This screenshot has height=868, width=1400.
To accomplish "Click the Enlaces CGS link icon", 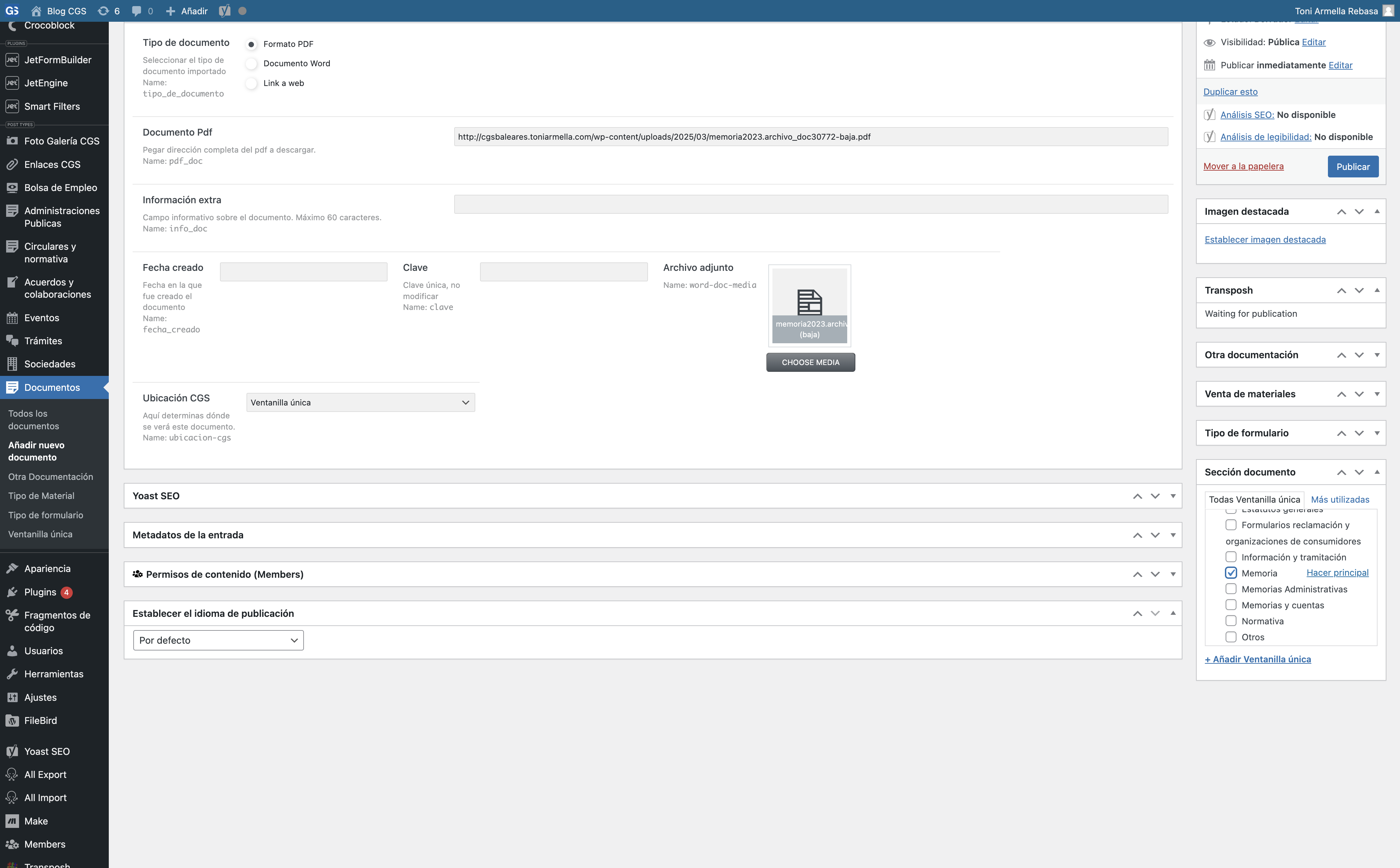I will click(x=12, y=164).
